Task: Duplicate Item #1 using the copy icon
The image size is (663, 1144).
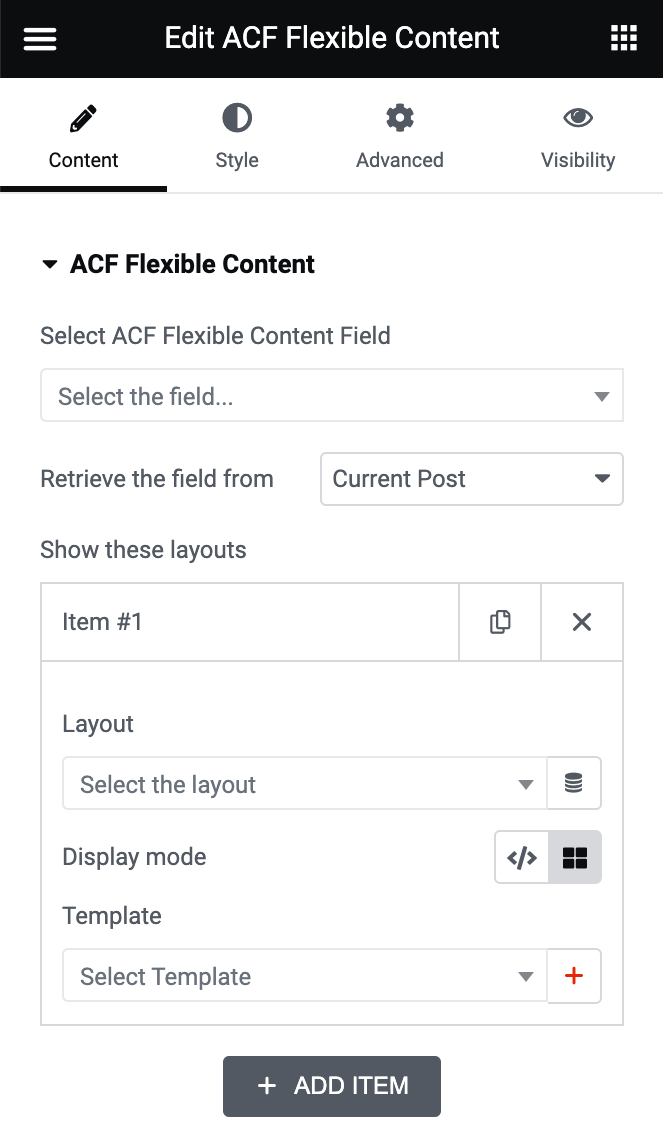Action: (x=499, y=621)
